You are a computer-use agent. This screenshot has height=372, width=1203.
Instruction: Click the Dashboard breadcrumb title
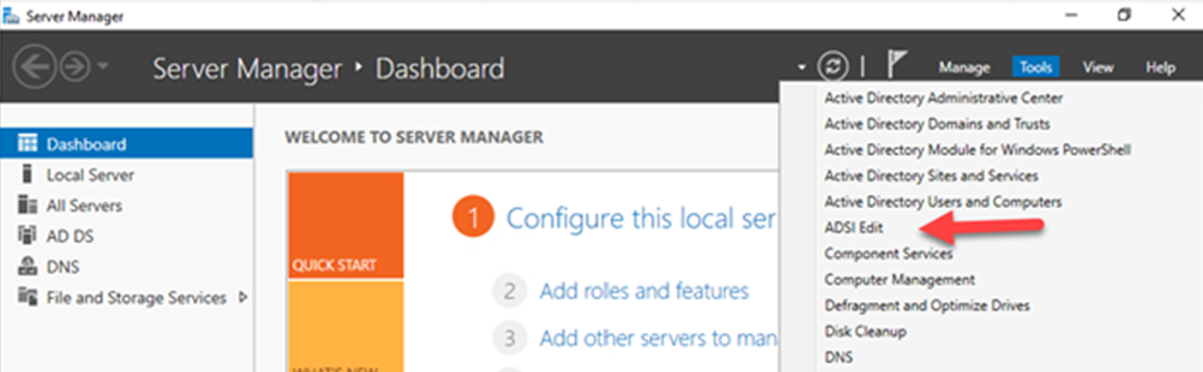pyautogui.click(x=439, y=69)
